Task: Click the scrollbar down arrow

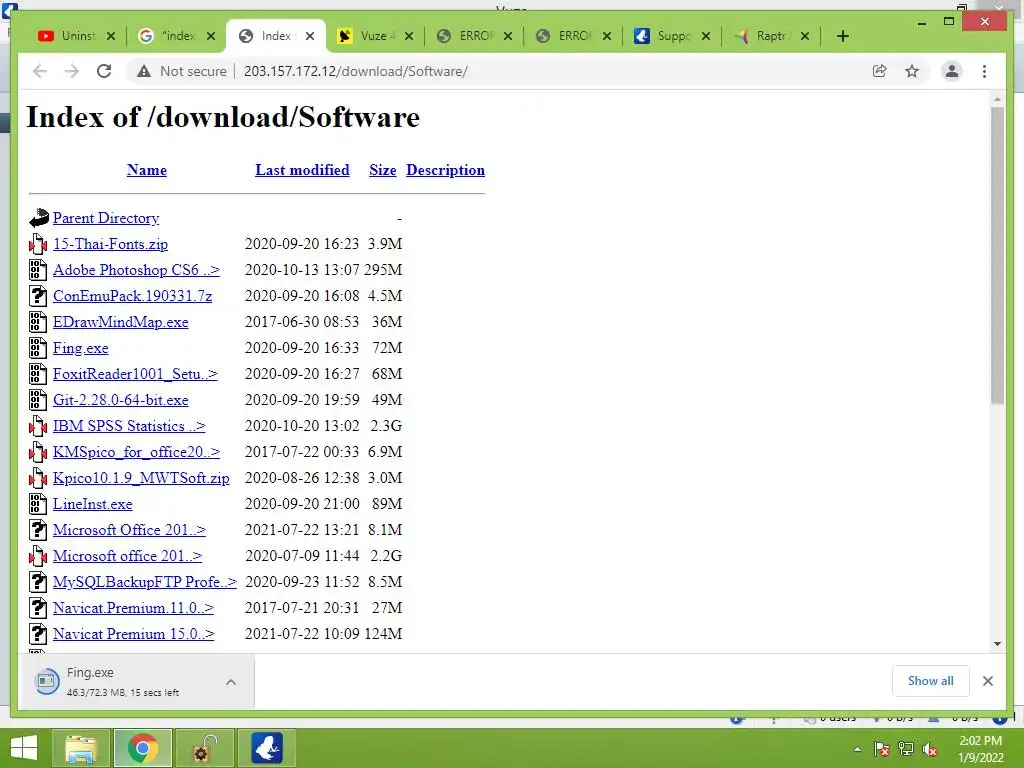Action: 997,644
